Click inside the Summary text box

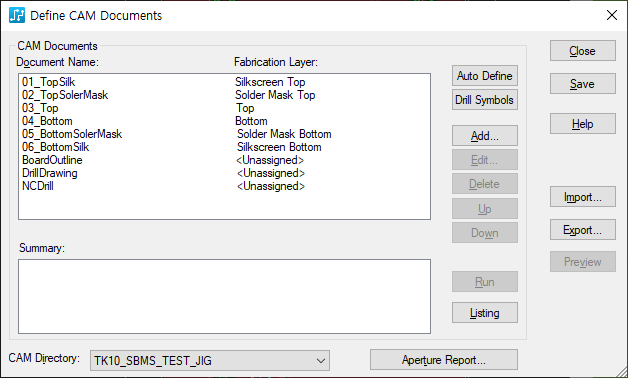[224, 296]
